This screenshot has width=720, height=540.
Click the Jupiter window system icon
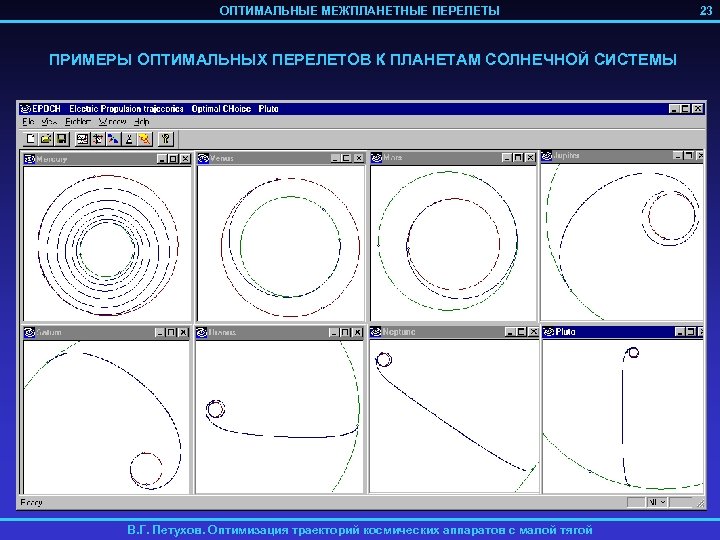pos(546,156)
